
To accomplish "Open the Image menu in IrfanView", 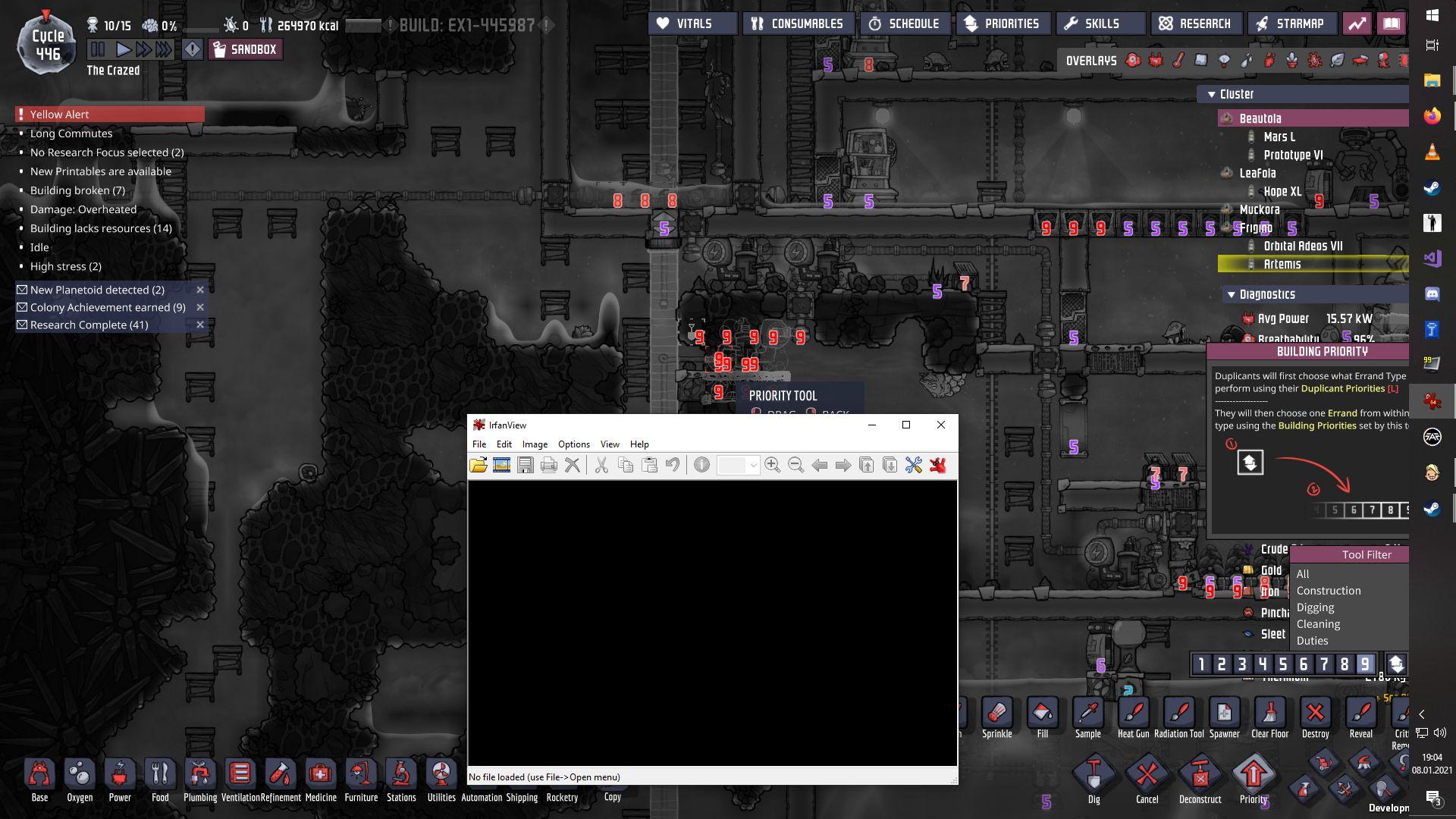I will tap(534, 444).
